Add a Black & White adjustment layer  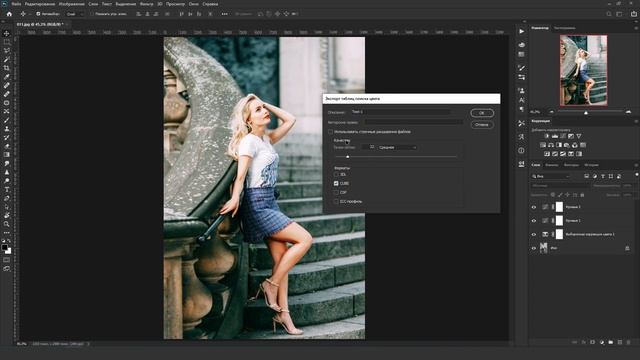coord(559,145)
